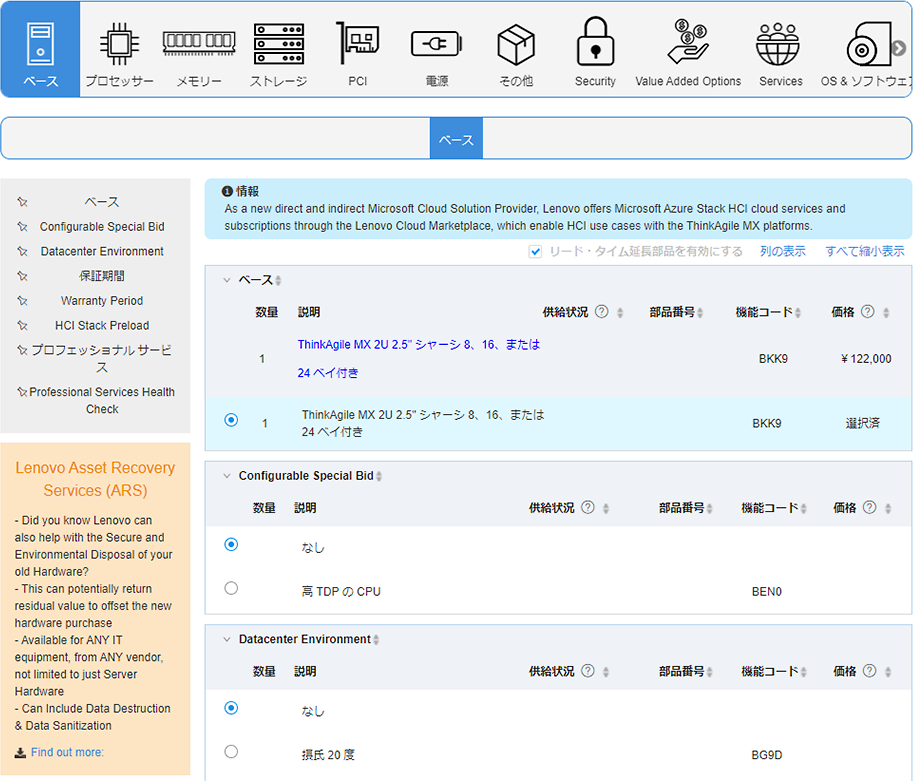Toggle リード・タイム延長部品を有効にする checkbox
Screen dimensions: 913x781
point(535,252)
